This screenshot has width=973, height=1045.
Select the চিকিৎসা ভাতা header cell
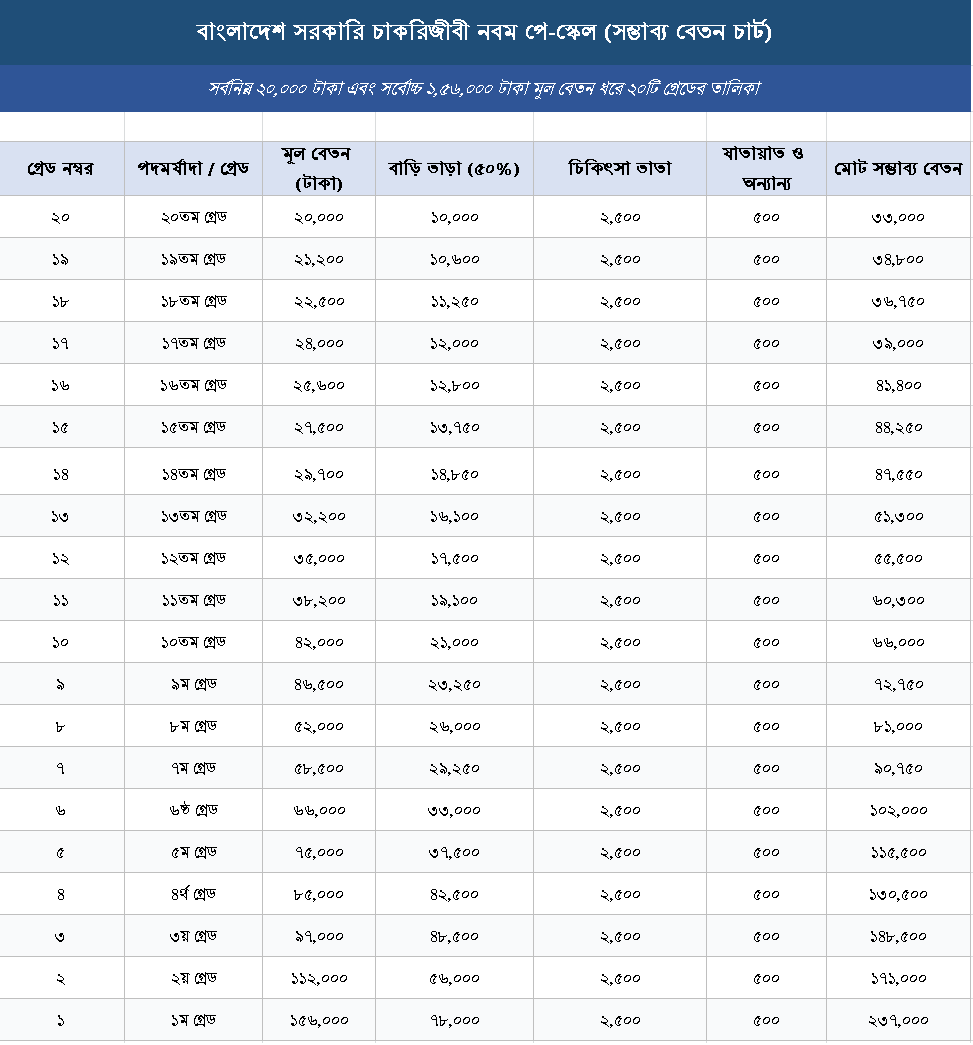[620, 169]
